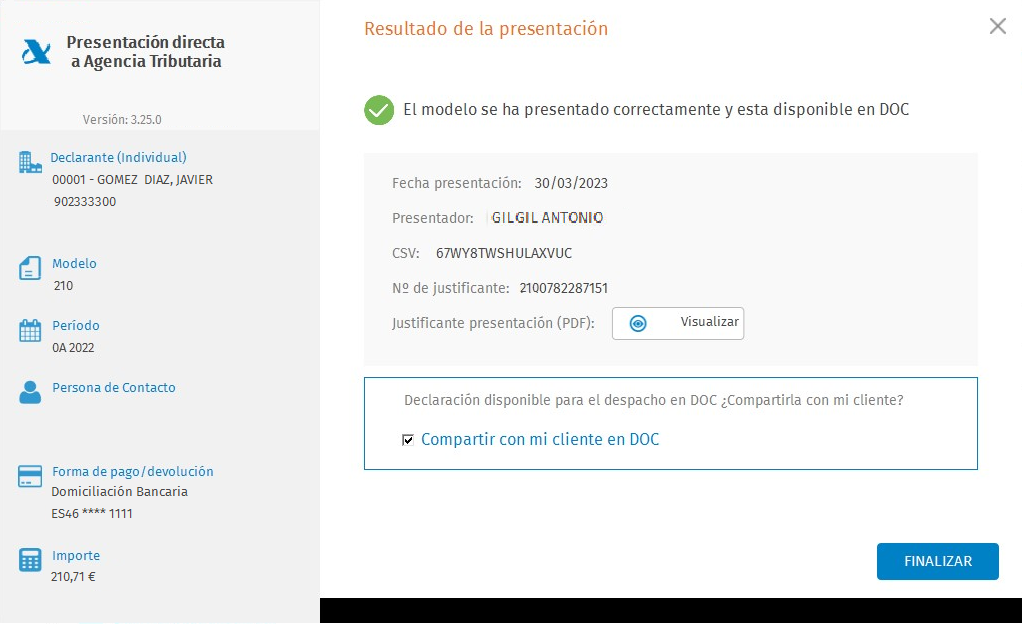
Task: Open the Forma de pago/devolución link
Action: click(x=132, y=471)
